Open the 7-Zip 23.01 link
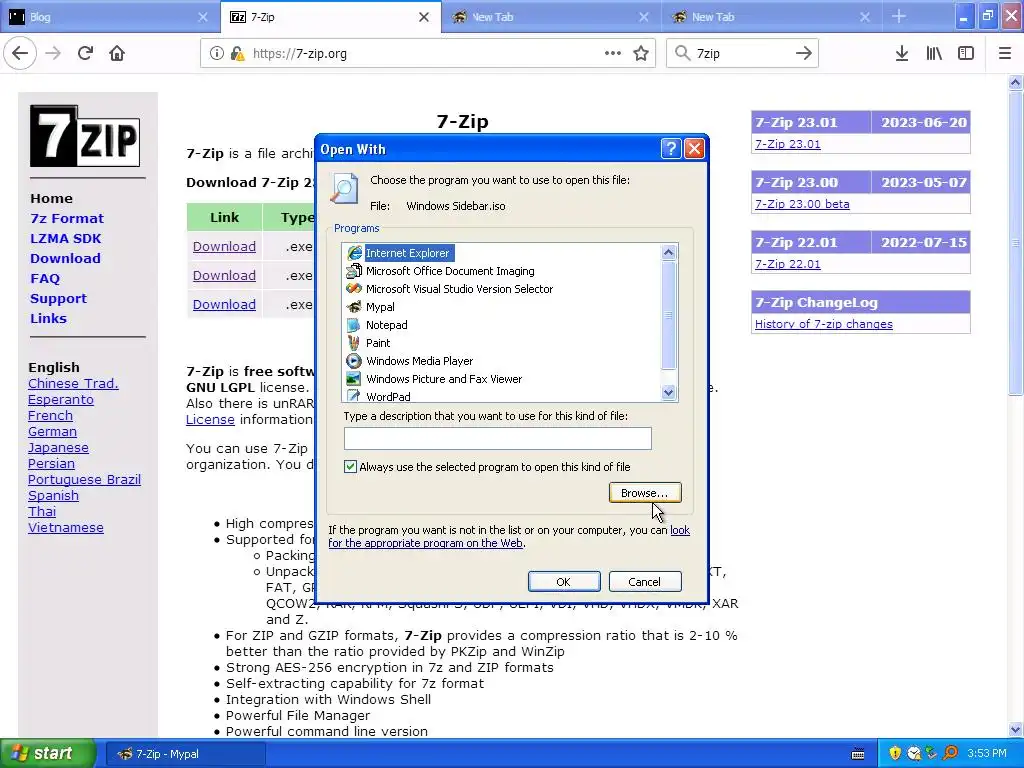 coord(788,144)
